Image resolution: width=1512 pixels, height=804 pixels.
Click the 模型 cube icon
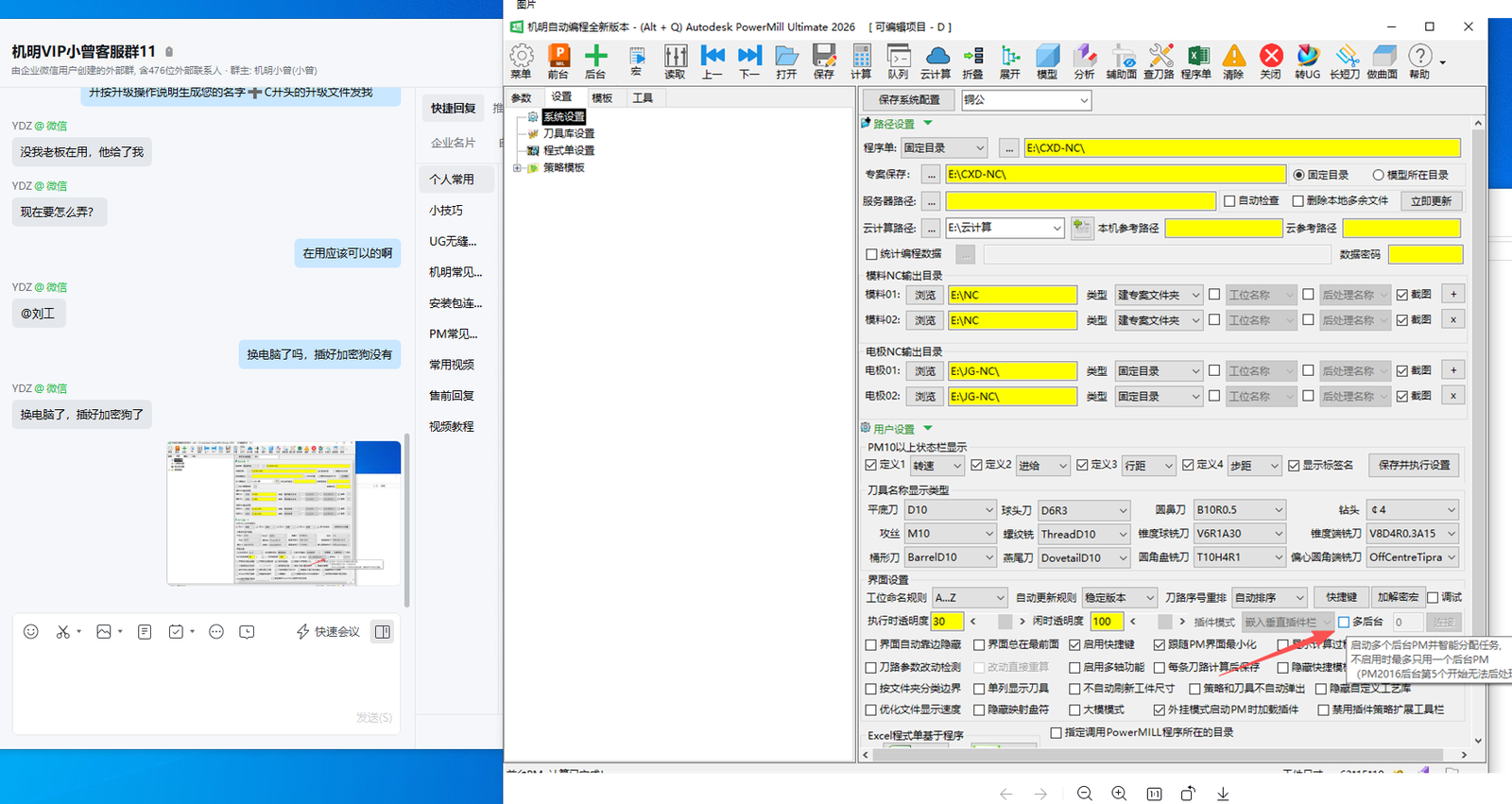coord(1047,61)
